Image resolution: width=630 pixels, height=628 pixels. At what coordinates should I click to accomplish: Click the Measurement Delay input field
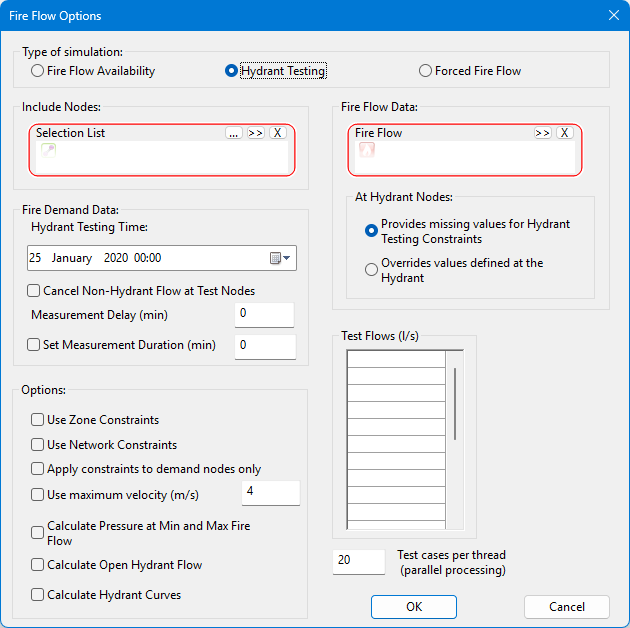pyautogui.click(x=264, y=314)
